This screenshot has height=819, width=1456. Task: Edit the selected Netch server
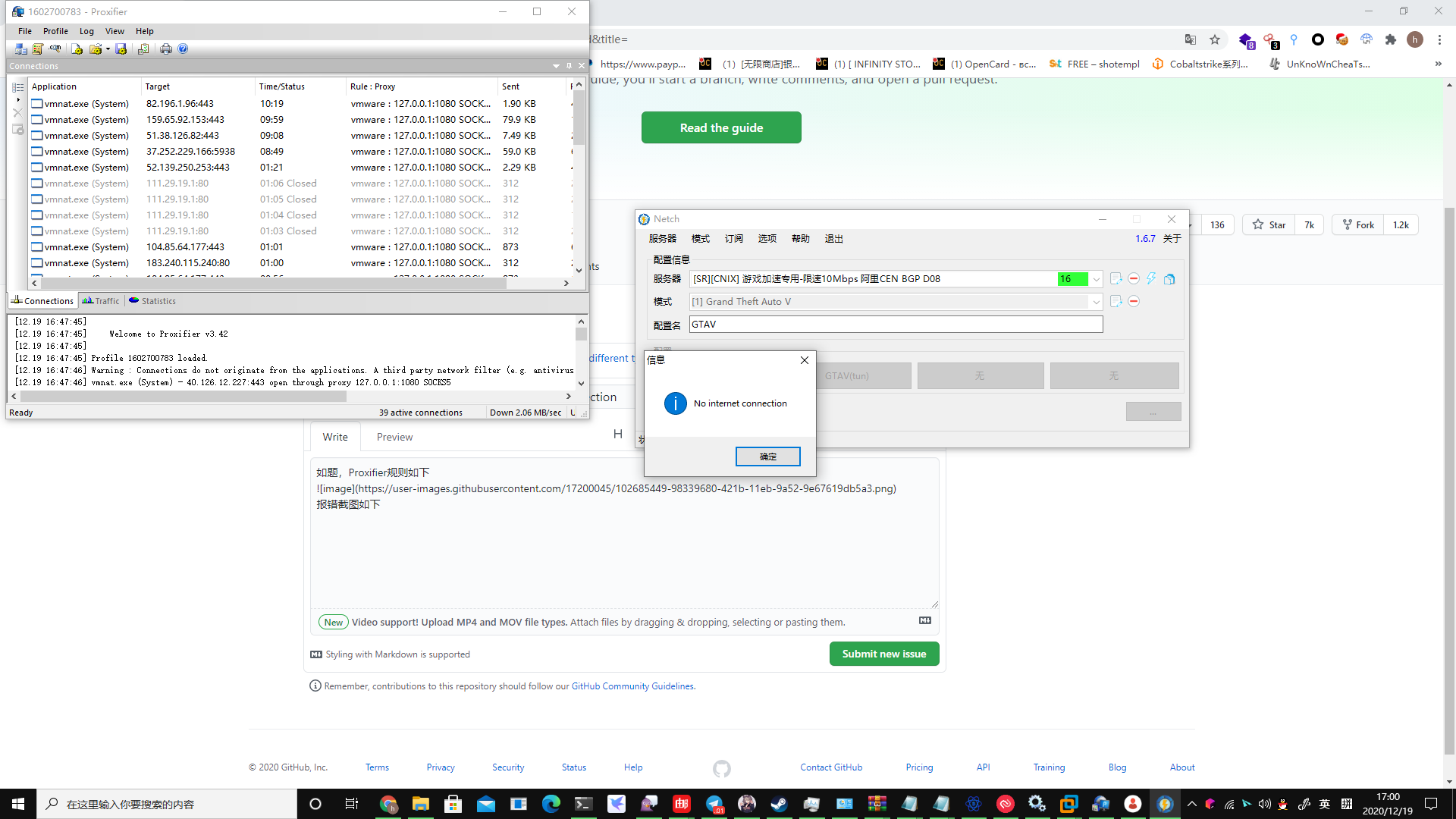tap(1116, 278)
